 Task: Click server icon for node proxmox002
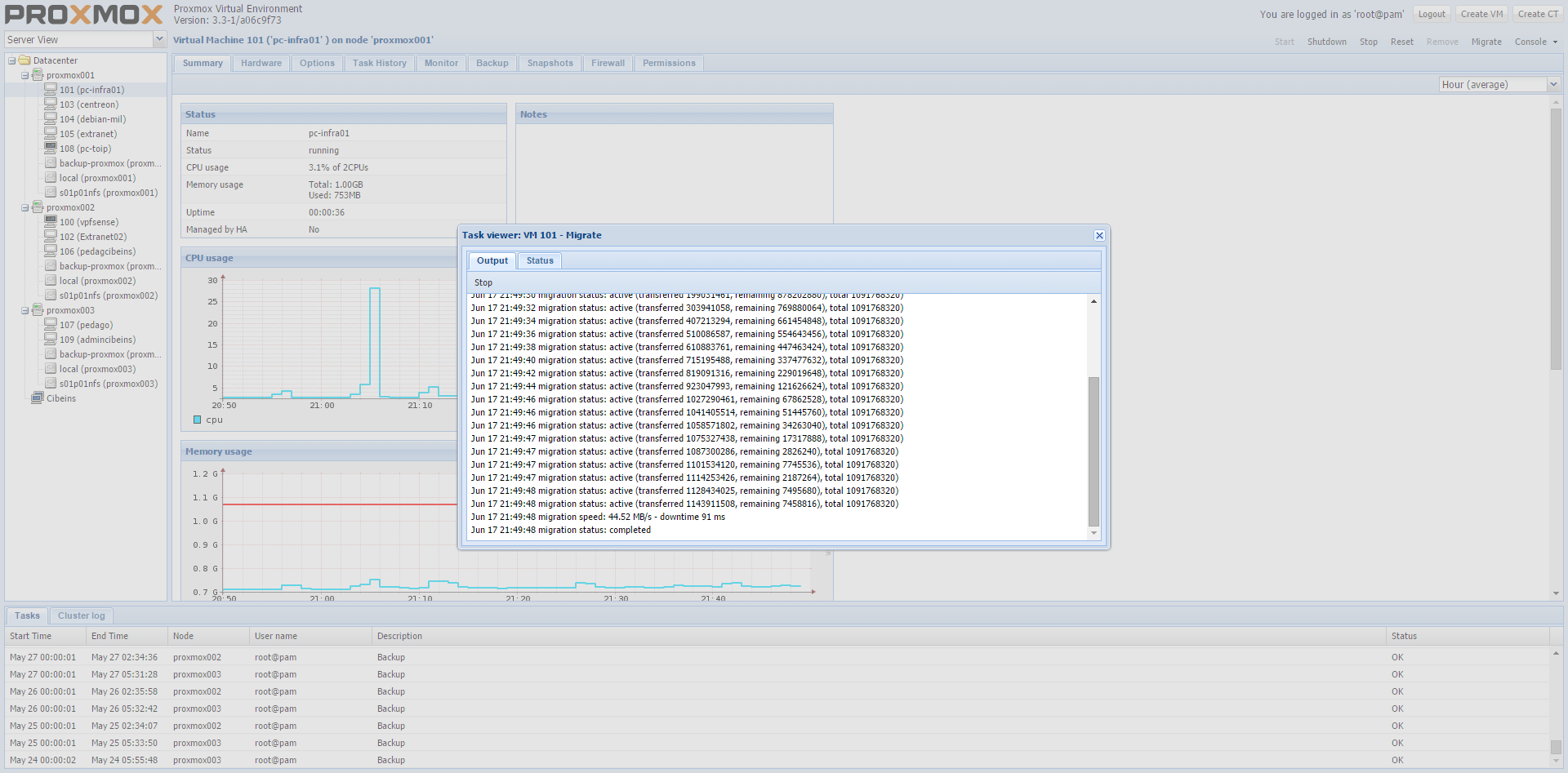coord(38,207)
